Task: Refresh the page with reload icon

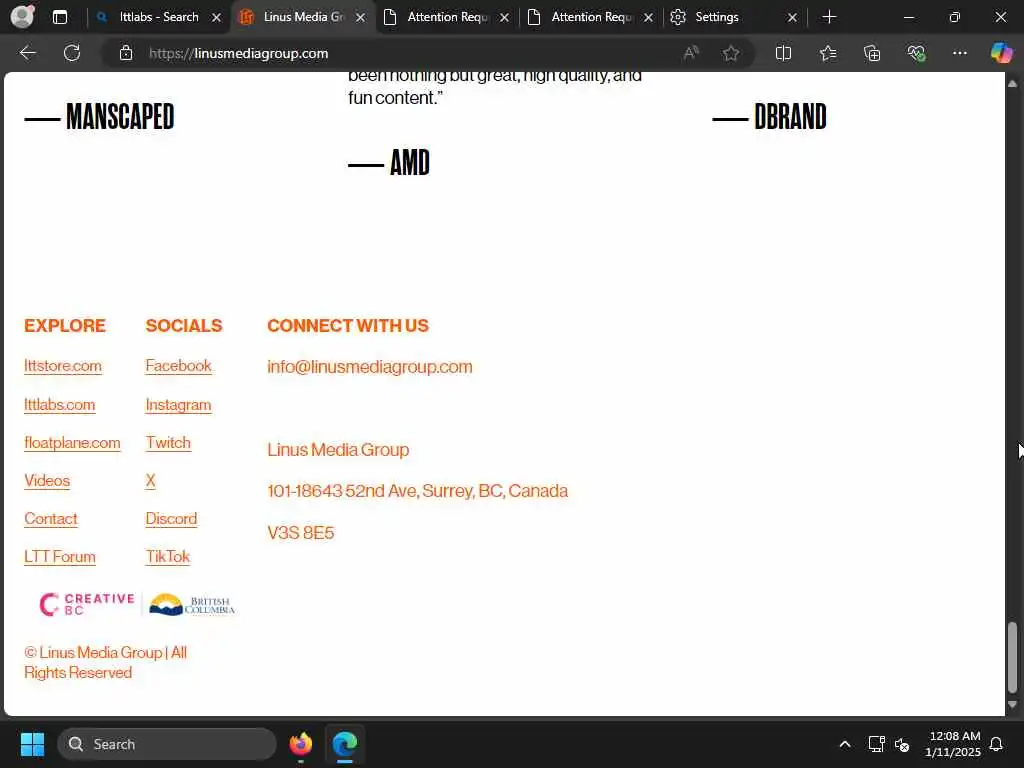Action: [x=72, y=53]
